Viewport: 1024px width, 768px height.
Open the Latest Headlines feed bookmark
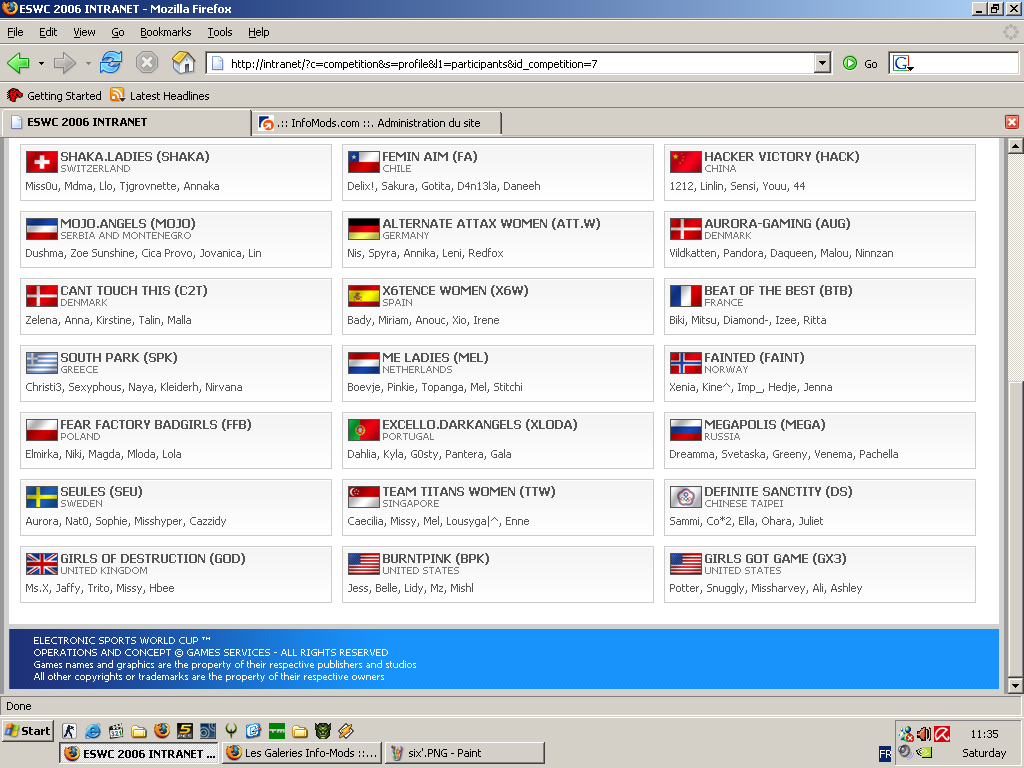(160, 95)
